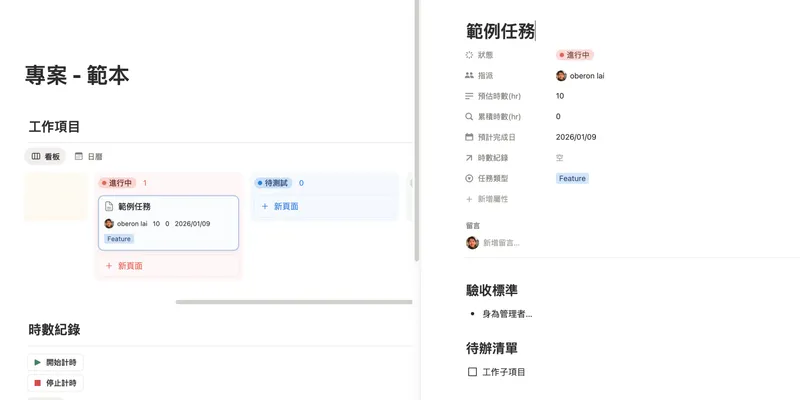800x400 pixels.
Task: Switch to the 看板 view tab
Action: tap(45, 157)
